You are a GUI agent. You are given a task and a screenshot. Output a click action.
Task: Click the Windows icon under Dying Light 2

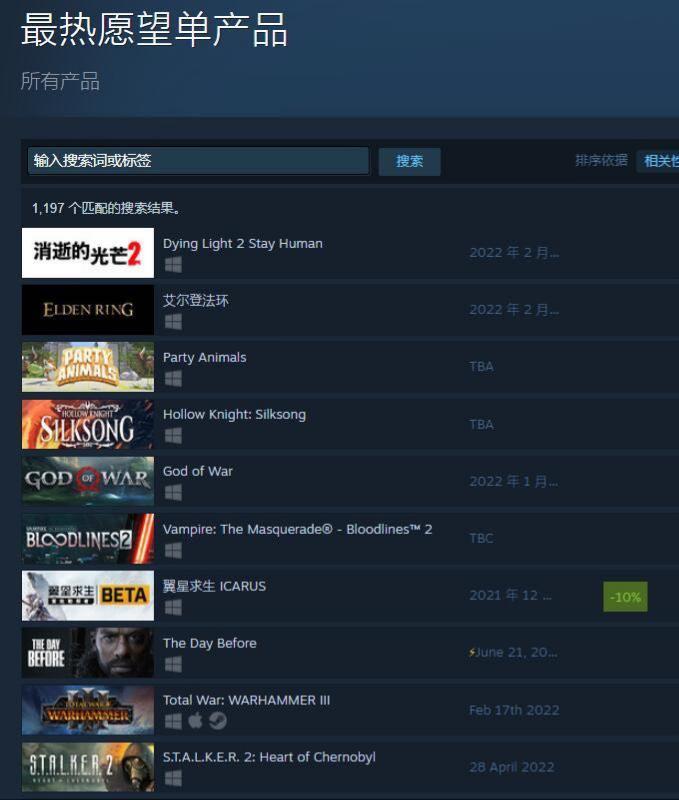coord(173,264)
